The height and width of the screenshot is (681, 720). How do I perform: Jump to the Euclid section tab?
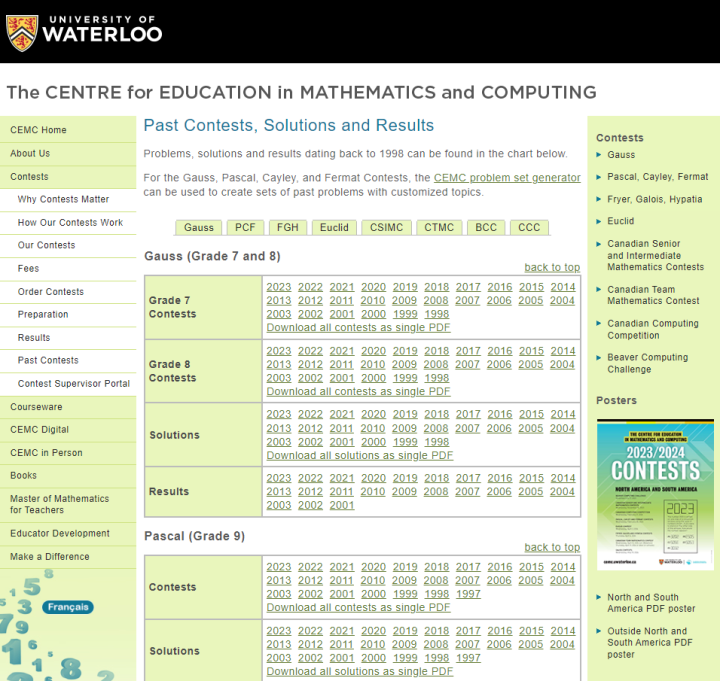(x=334, y=227)
